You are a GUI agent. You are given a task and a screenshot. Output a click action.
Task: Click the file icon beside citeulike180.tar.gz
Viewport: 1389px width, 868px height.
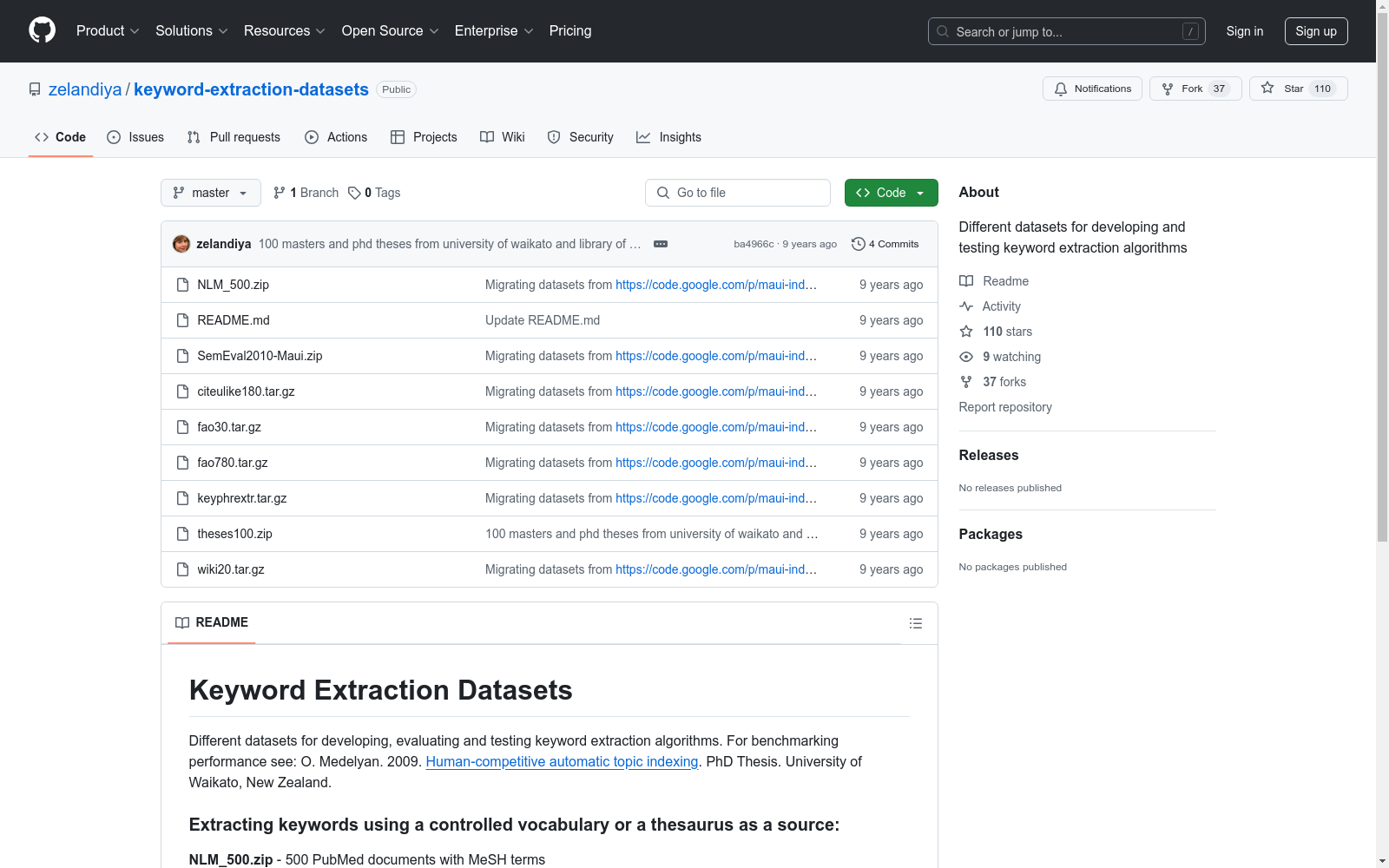point(182,391)
